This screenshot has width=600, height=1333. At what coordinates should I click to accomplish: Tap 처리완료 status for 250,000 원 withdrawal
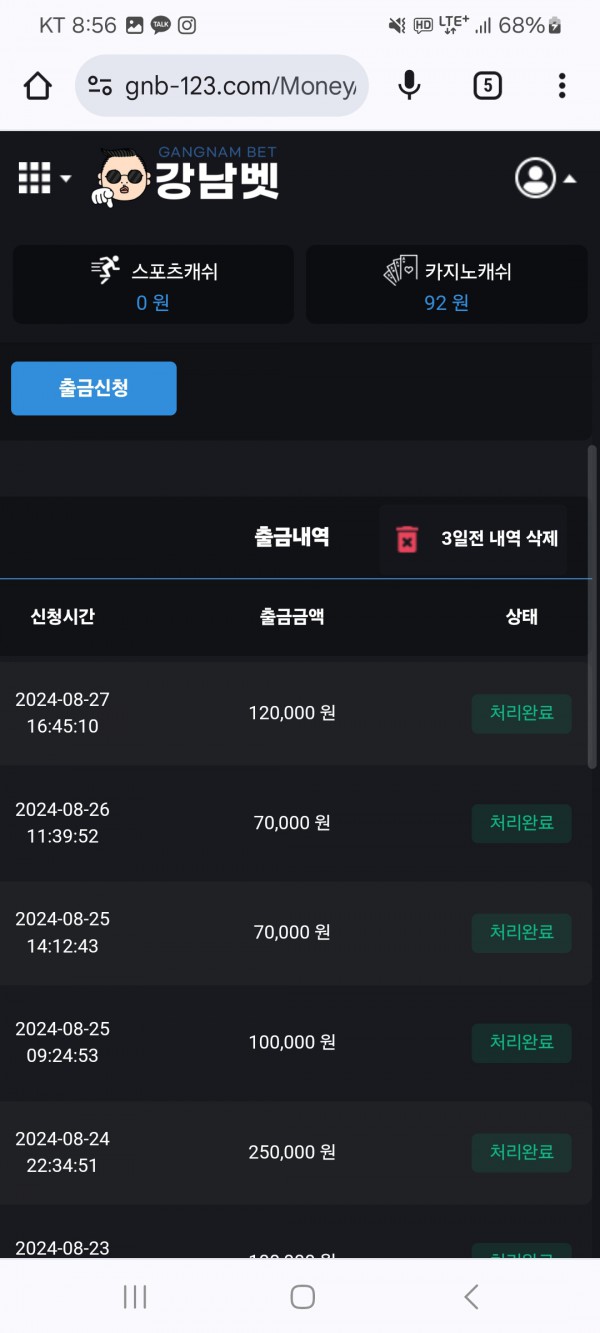pyautogui.click(x=521, y=1152)
